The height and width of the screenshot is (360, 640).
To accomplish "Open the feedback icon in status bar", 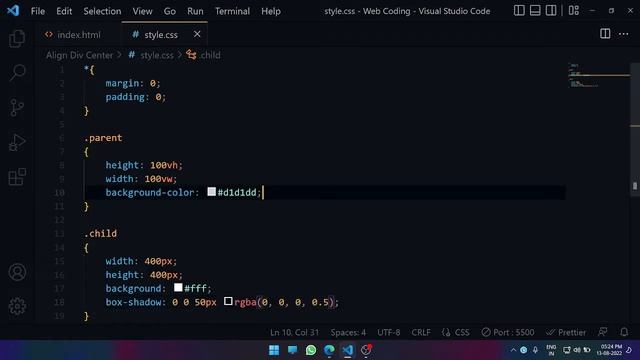I will (602, 332).
